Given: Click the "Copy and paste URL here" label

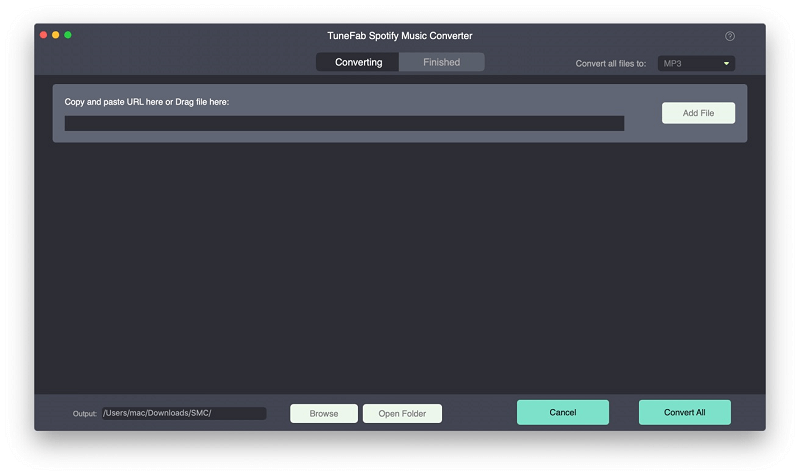Looking at the screenshot, I should 147,102.
